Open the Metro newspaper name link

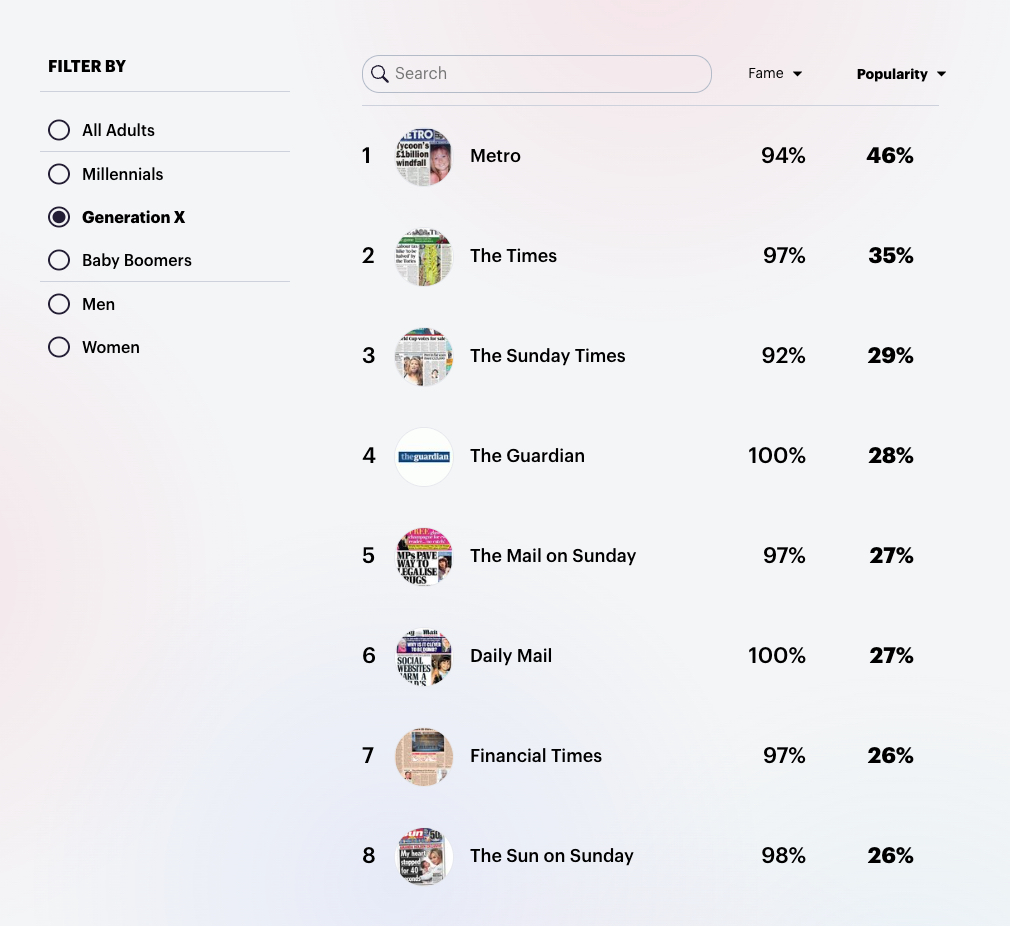click(495, 156)
